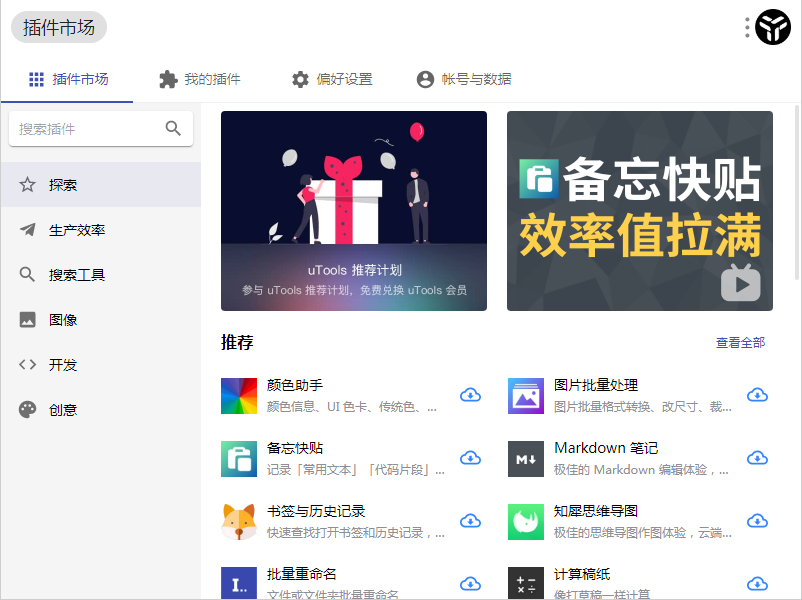Select the 图像 category
This screenshot has height=600, width=802.
tap(101, 320)
